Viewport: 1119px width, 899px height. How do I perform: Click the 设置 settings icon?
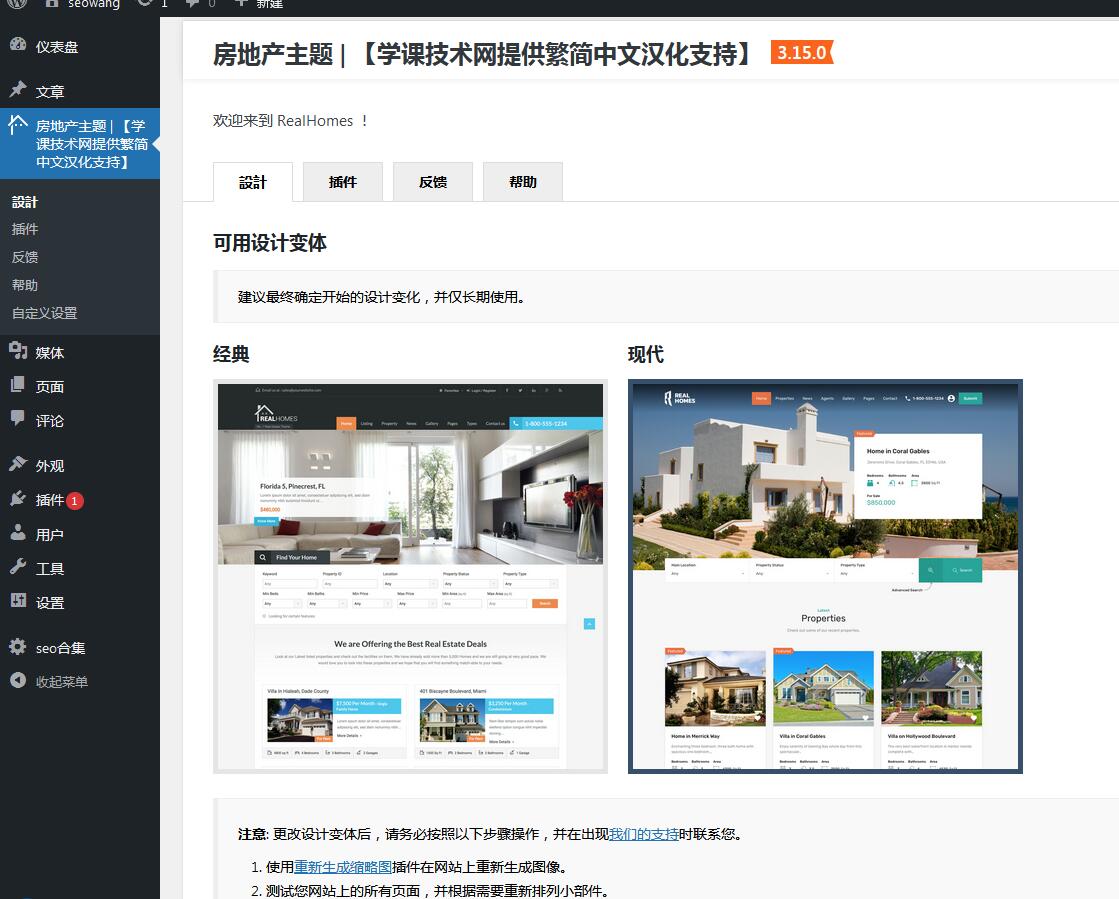tap(18, 601)
